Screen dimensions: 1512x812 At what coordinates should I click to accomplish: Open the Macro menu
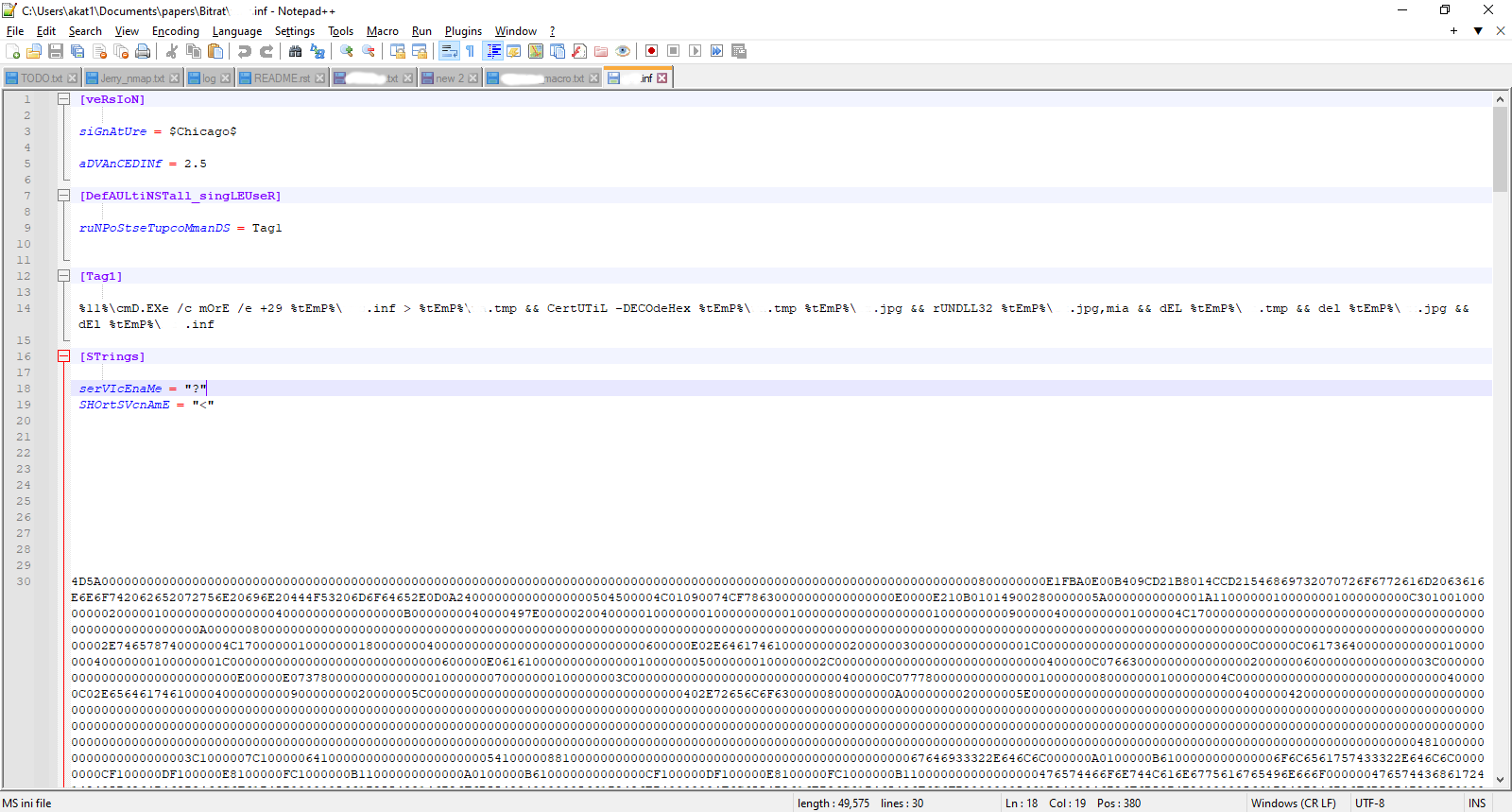click(x=383, y=31)
